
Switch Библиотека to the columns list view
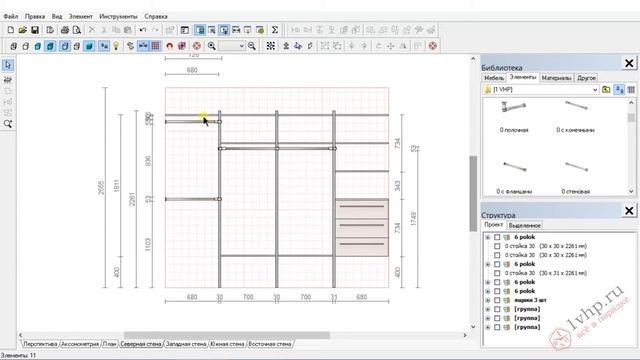[631, 89]
